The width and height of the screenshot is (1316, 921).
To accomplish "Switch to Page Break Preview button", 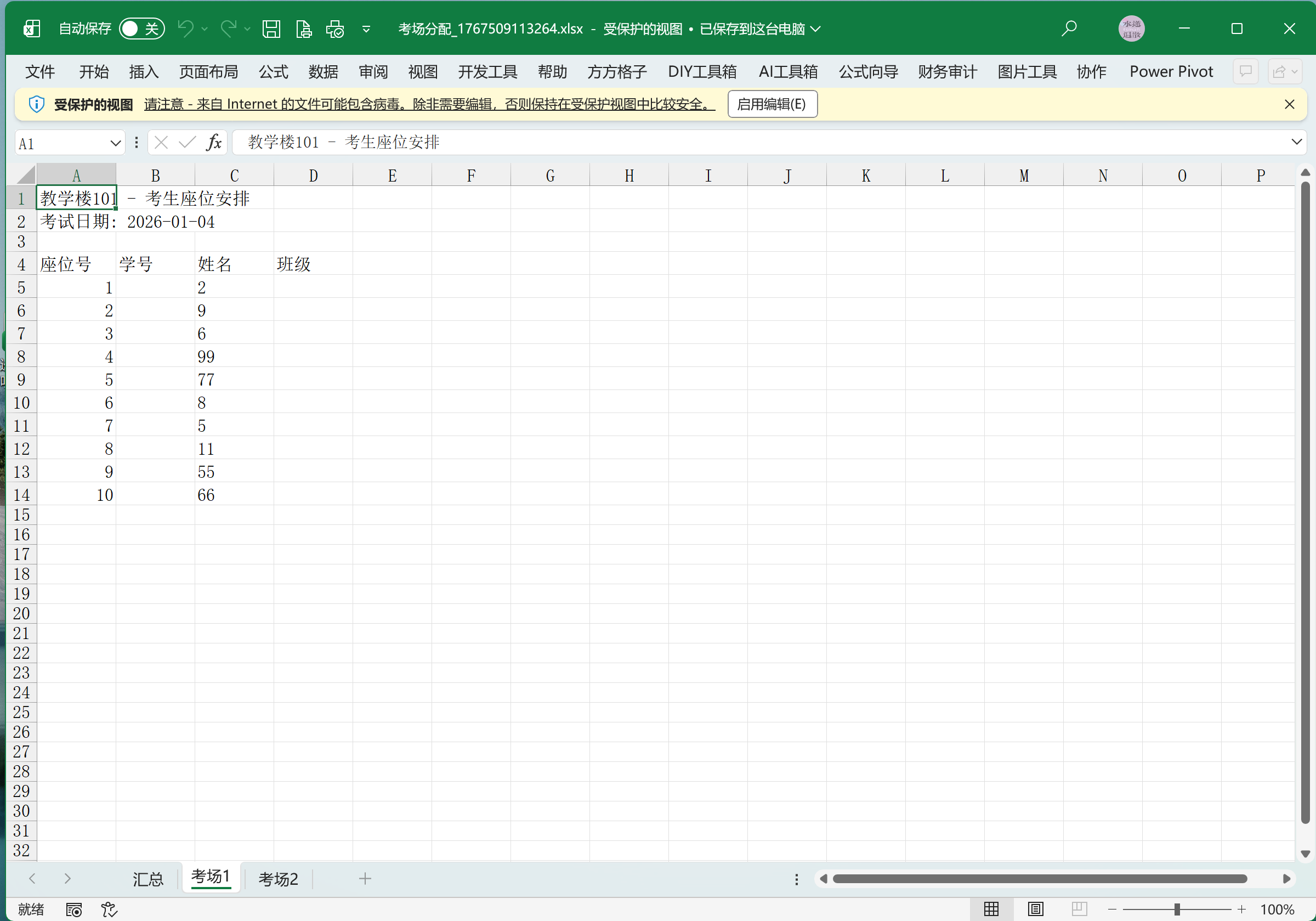I will (x=1079, y=909).
